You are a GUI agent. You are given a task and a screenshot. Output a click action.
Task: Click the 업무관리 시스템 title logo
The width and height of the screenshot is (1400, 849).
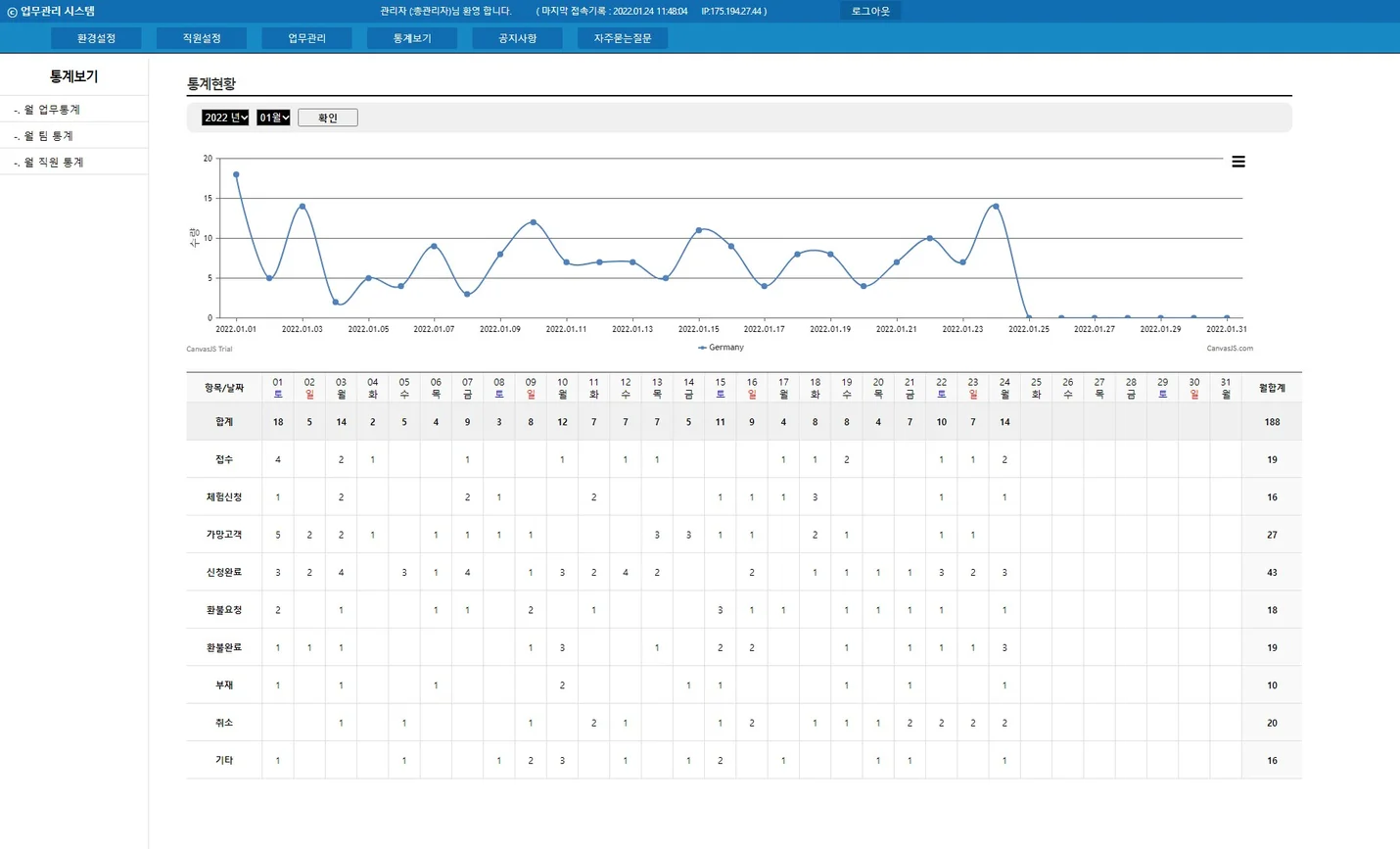(51, 12)
